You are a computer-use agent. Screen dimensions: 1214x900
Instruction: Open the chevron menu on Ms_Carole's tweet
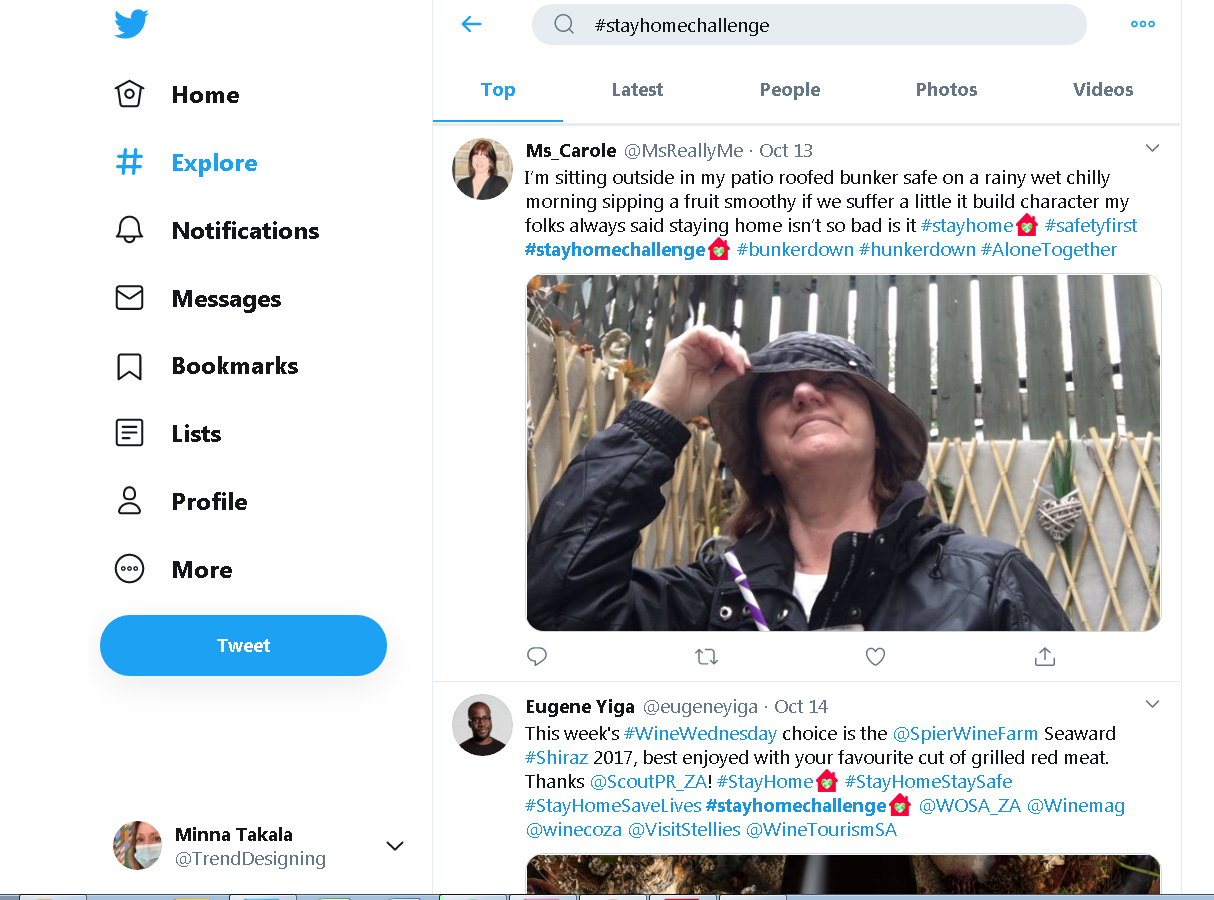point(1152,148)
